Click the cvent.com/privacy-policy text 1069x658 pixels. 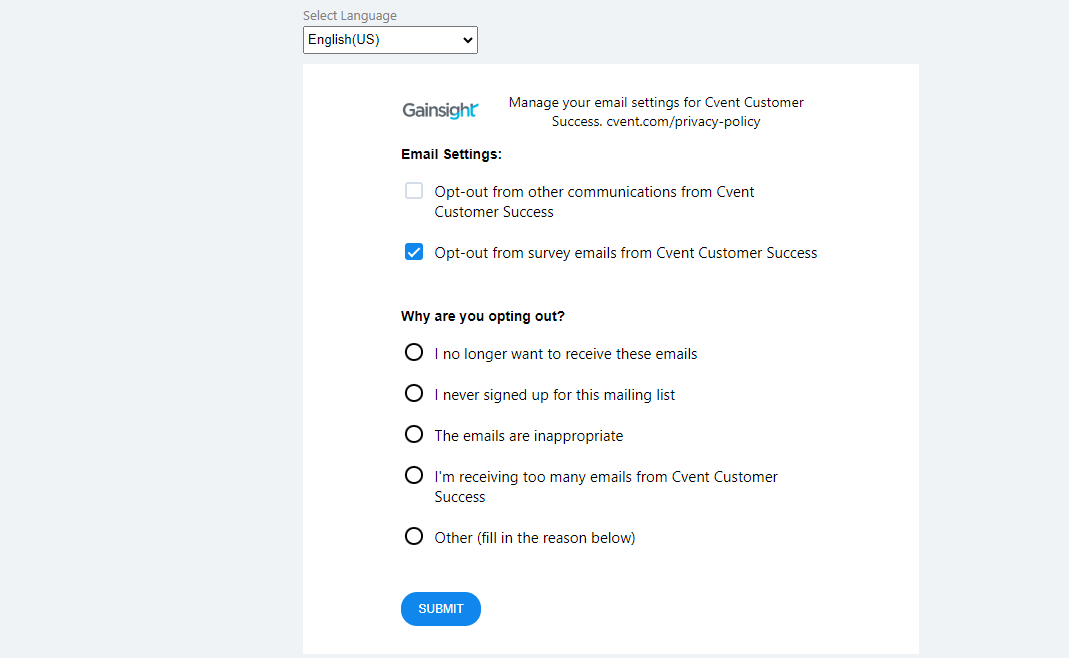[683, 121]
